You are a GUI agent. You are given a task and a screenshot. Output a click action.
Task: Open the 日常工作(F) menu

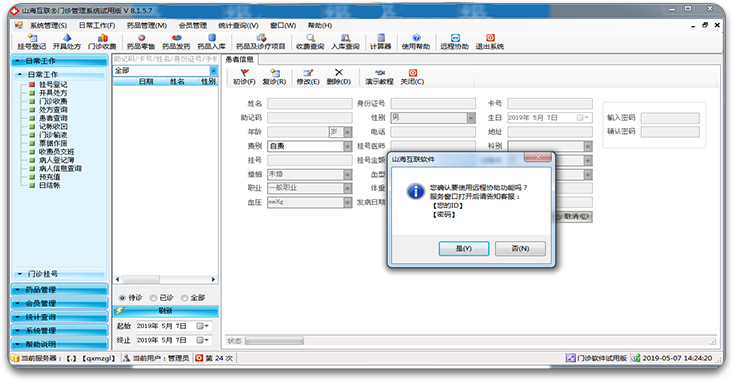coord(97,25)
